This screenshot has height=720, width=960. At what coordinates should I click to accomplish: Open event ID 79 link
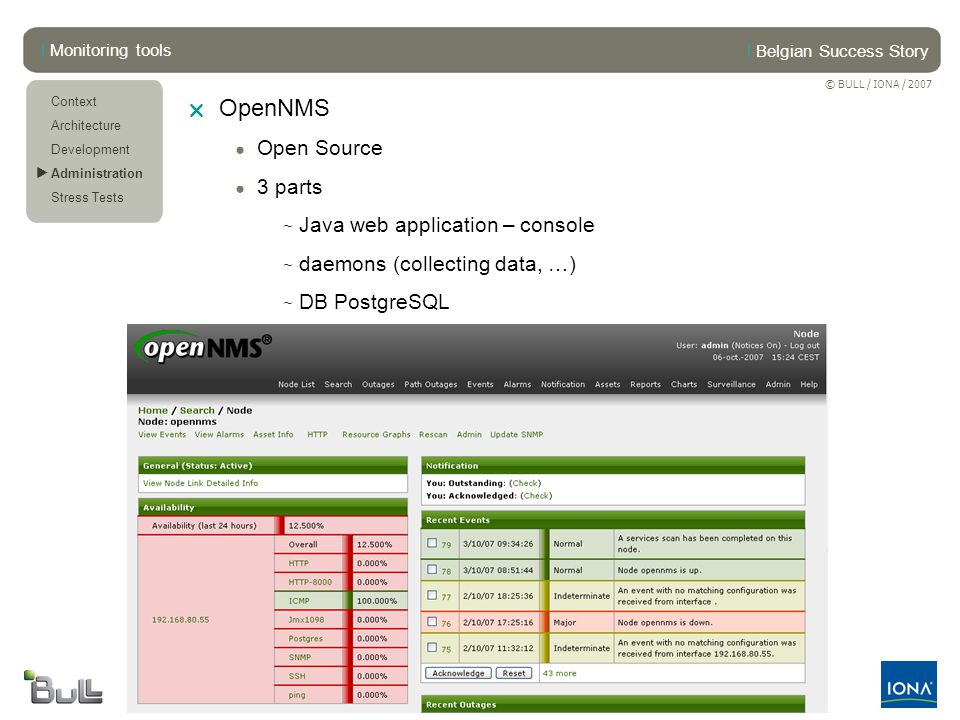click(446, 545)
